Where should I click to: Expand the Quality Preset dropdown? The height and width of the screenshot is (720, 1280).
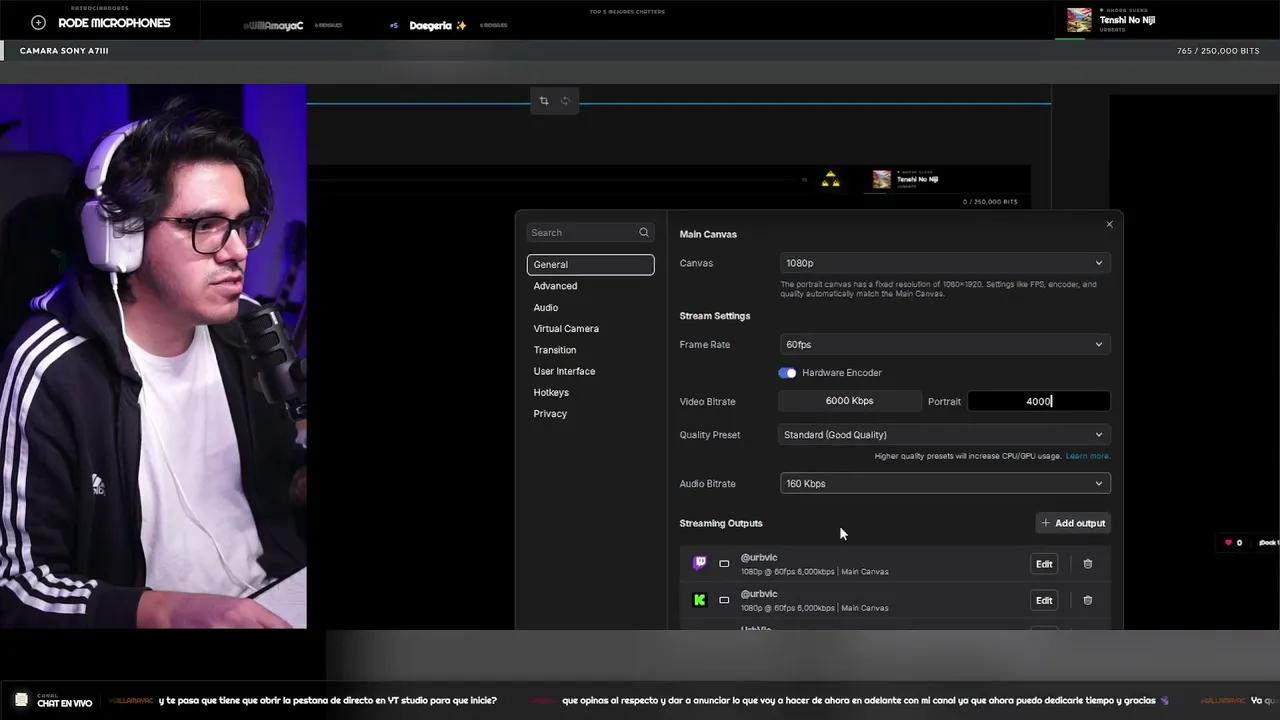[x=945, y=435]
